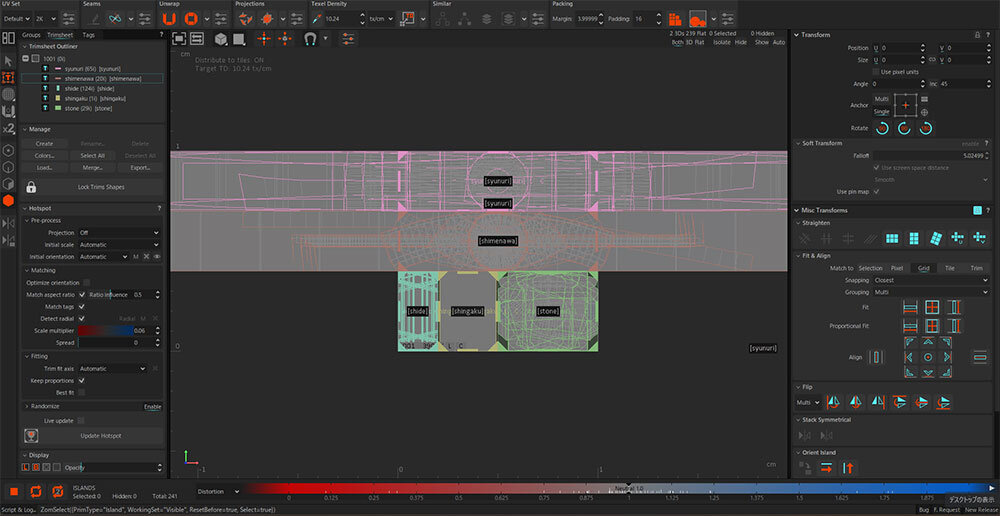Image resolution: width=1000 pixels, height=516 pixels.
Task: Click the Export... button
Action: [x=140, y=168]
